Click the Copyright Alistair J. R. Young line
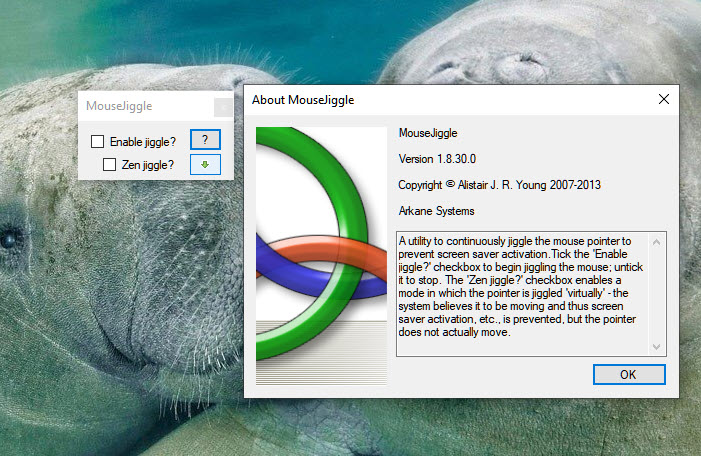This screenshot has width=701, height=456. point(499,185)
